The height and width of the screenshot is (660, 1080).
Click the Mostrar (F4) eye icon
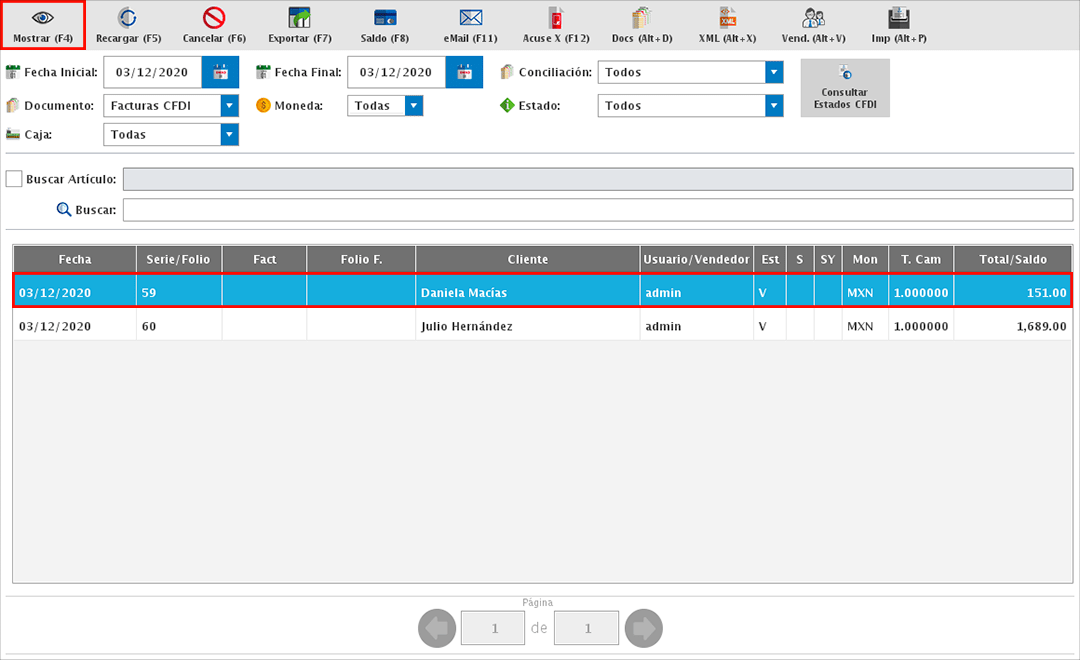(43, 18)
